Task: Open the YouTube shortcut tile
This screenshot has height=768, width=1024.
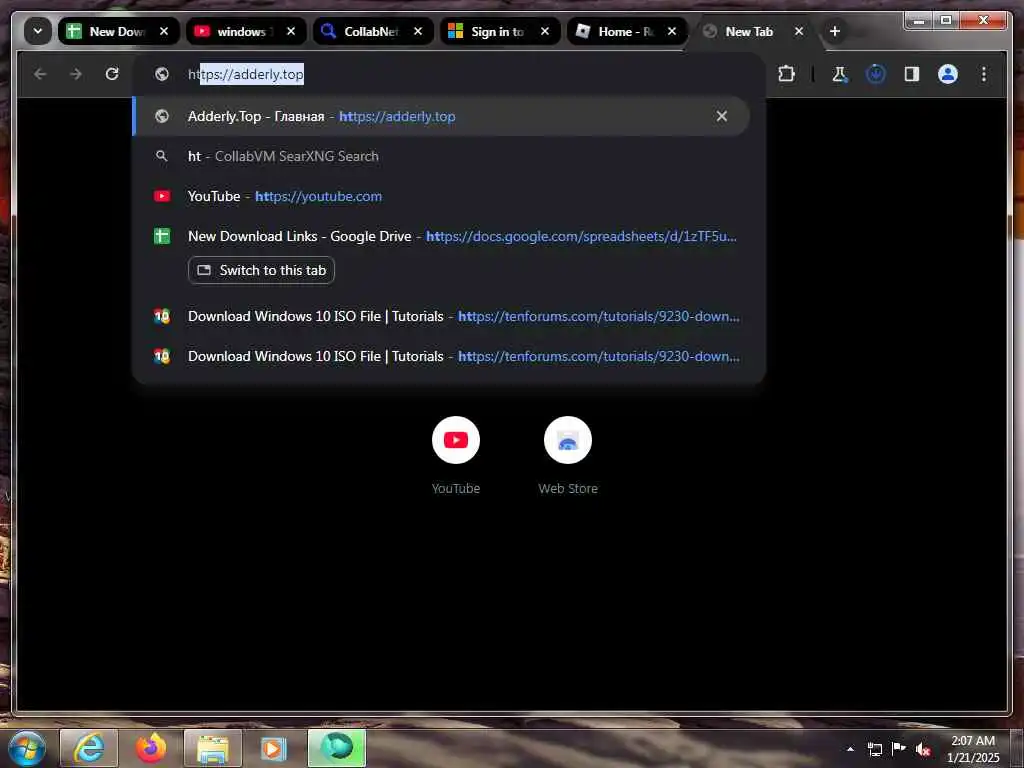Action: (x=456, y=456)
